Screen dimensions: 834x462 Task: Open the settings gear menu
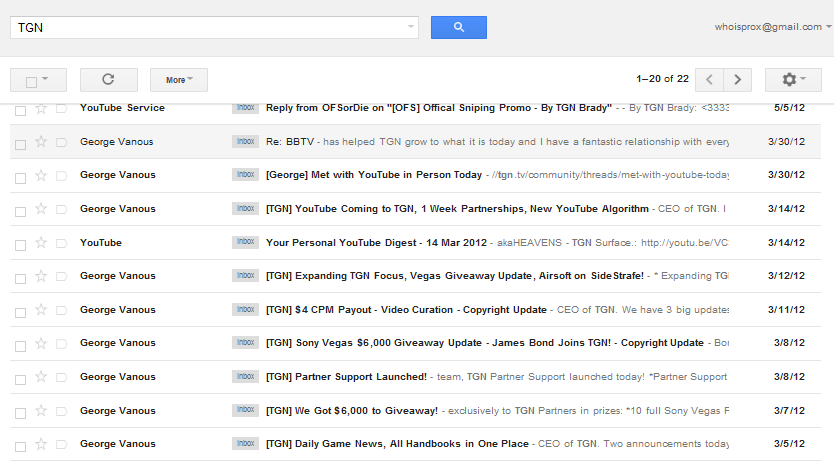tap(793, 80)
